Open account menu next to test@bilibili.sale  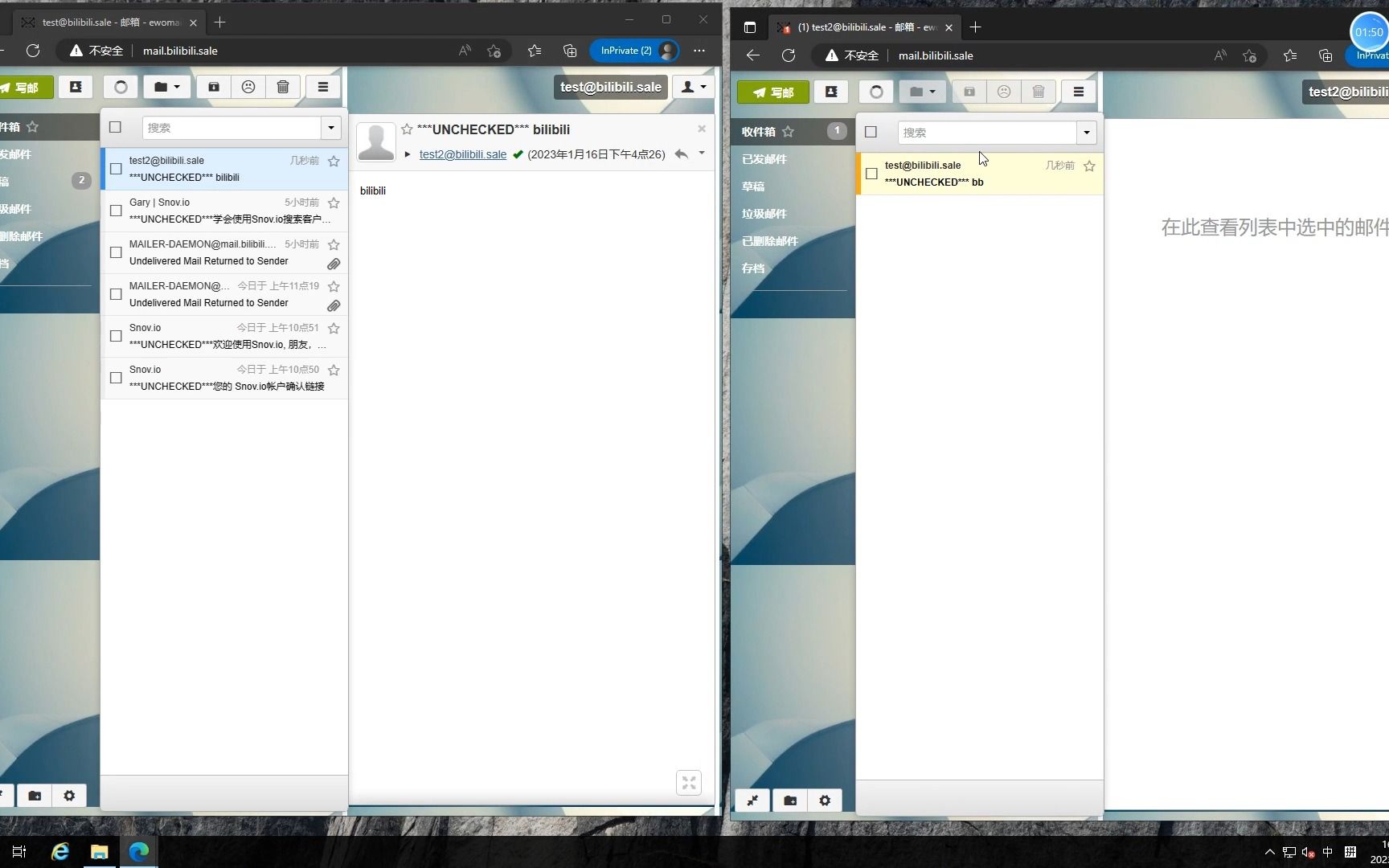coord(693,87)
